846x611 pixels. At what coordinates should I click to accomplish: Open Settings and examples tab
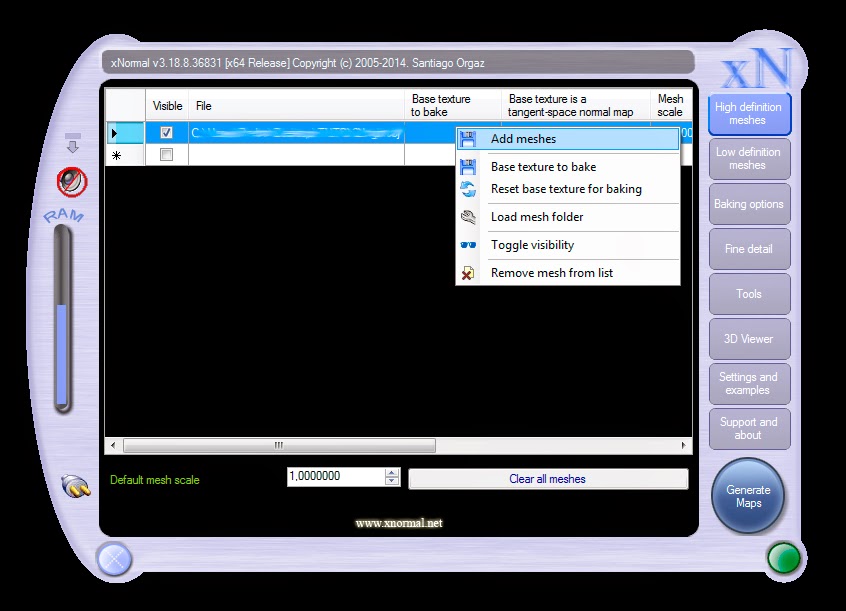point(749,384)
